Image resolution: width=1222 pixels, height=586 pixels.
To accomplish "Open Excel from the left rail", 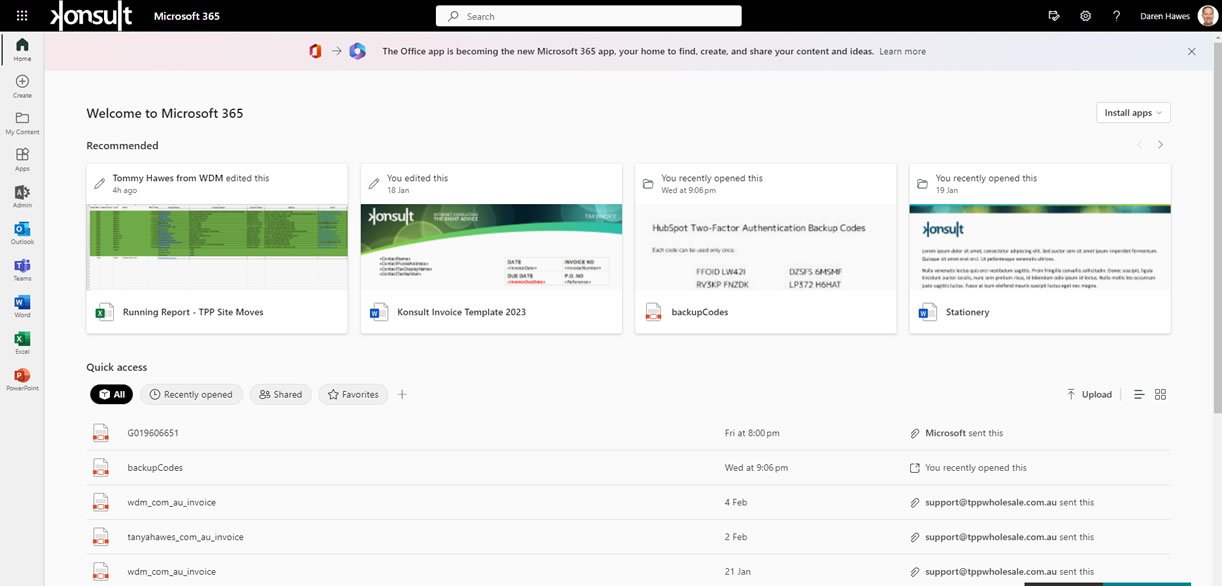I will (22, 342).
